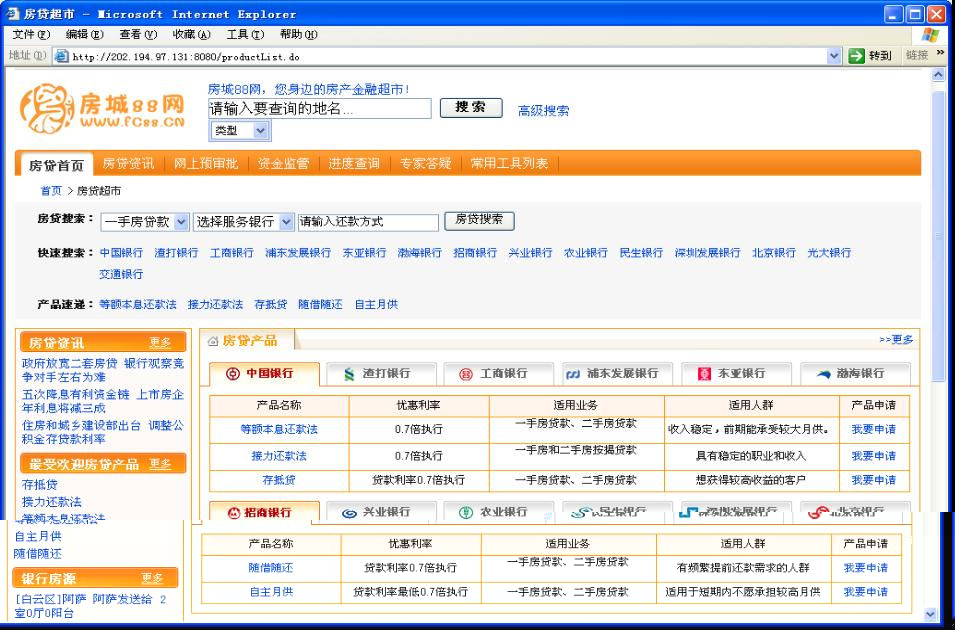
Task: Open the address bar history dropdown
Action: pyautogui.click(x=834, y=56)
